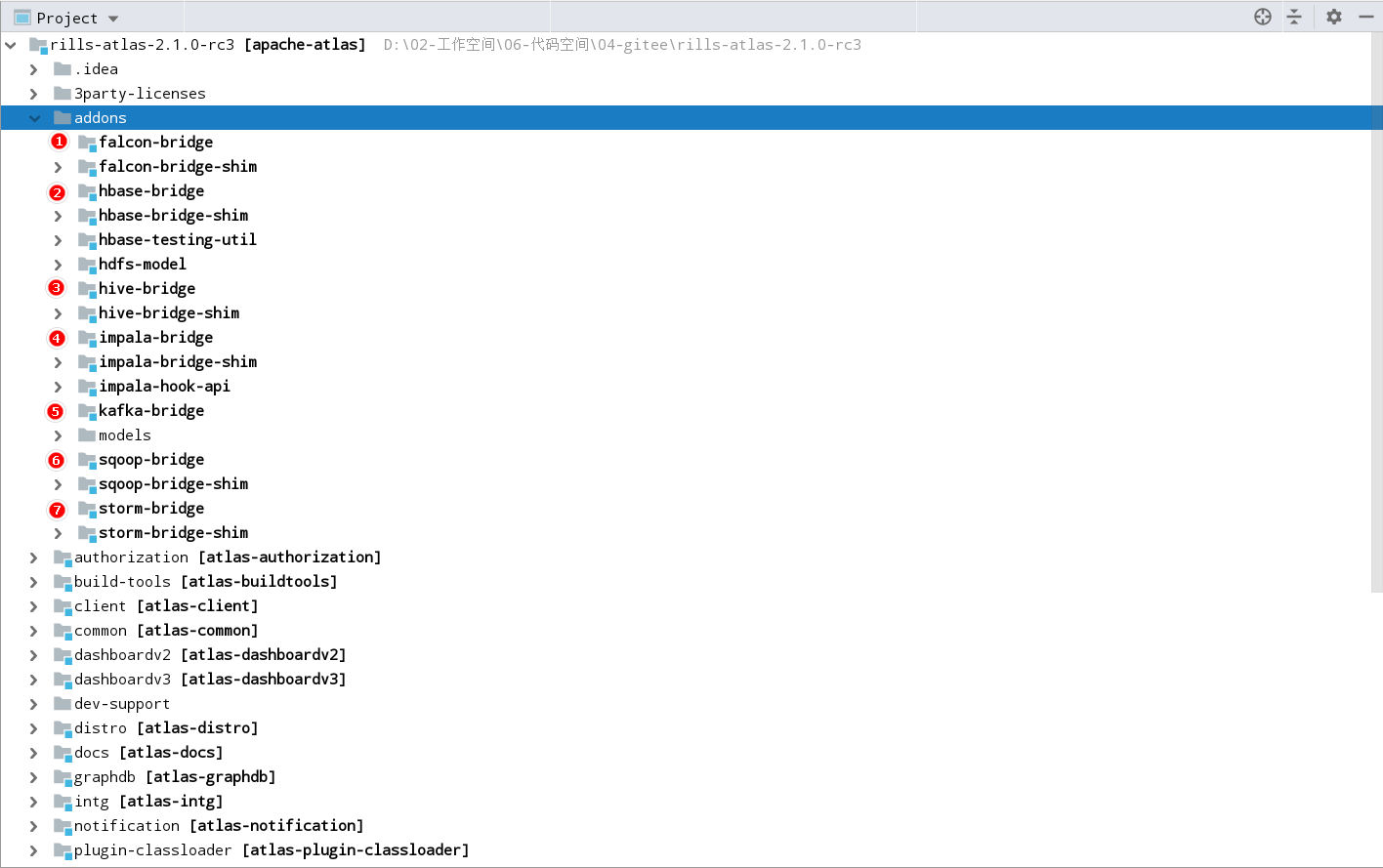Expand the hbase-bridge-shim module

pos(59,216)
